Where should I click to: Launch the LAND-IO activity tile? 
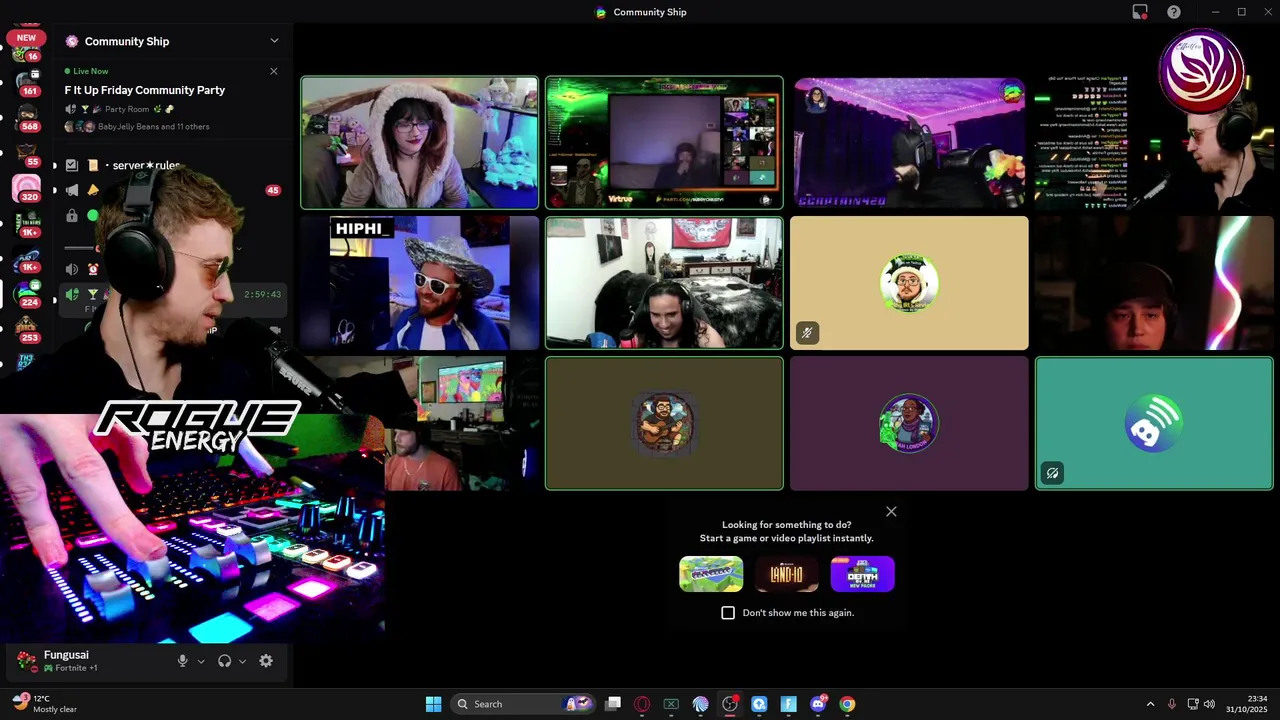click(787, 574)
